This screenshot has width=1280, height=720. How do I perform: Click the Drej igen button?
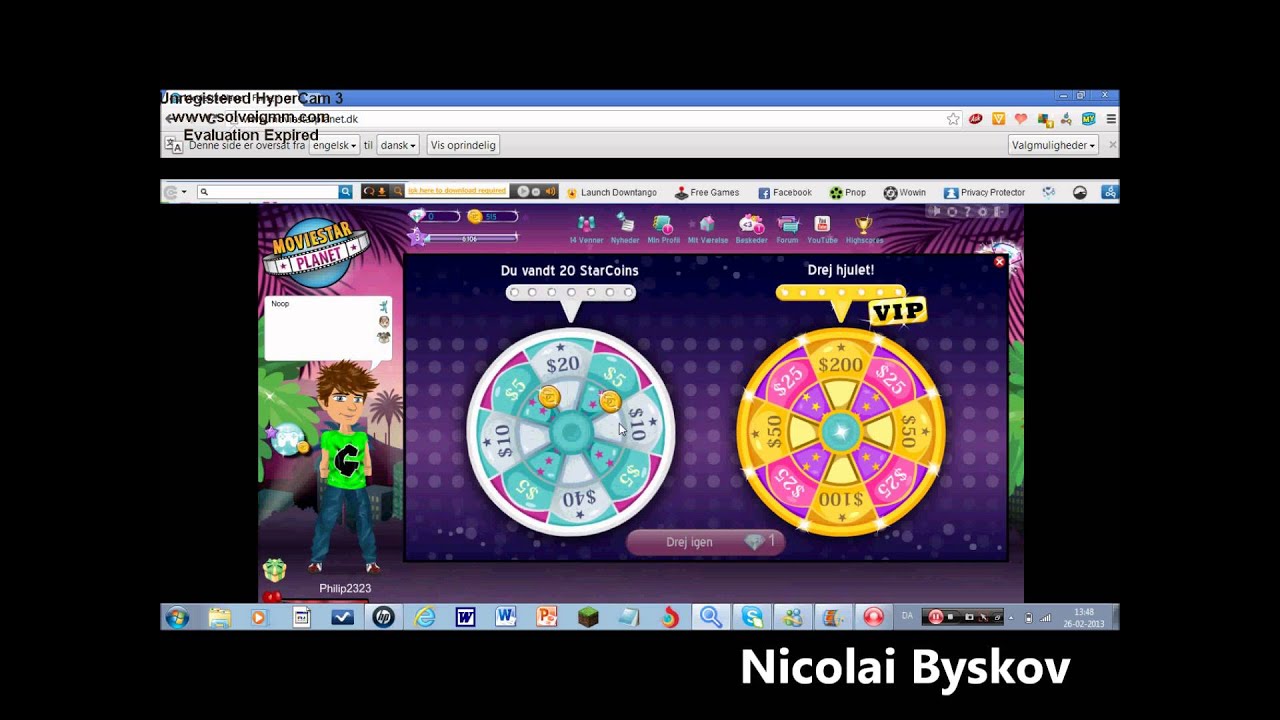click(705, 542)
